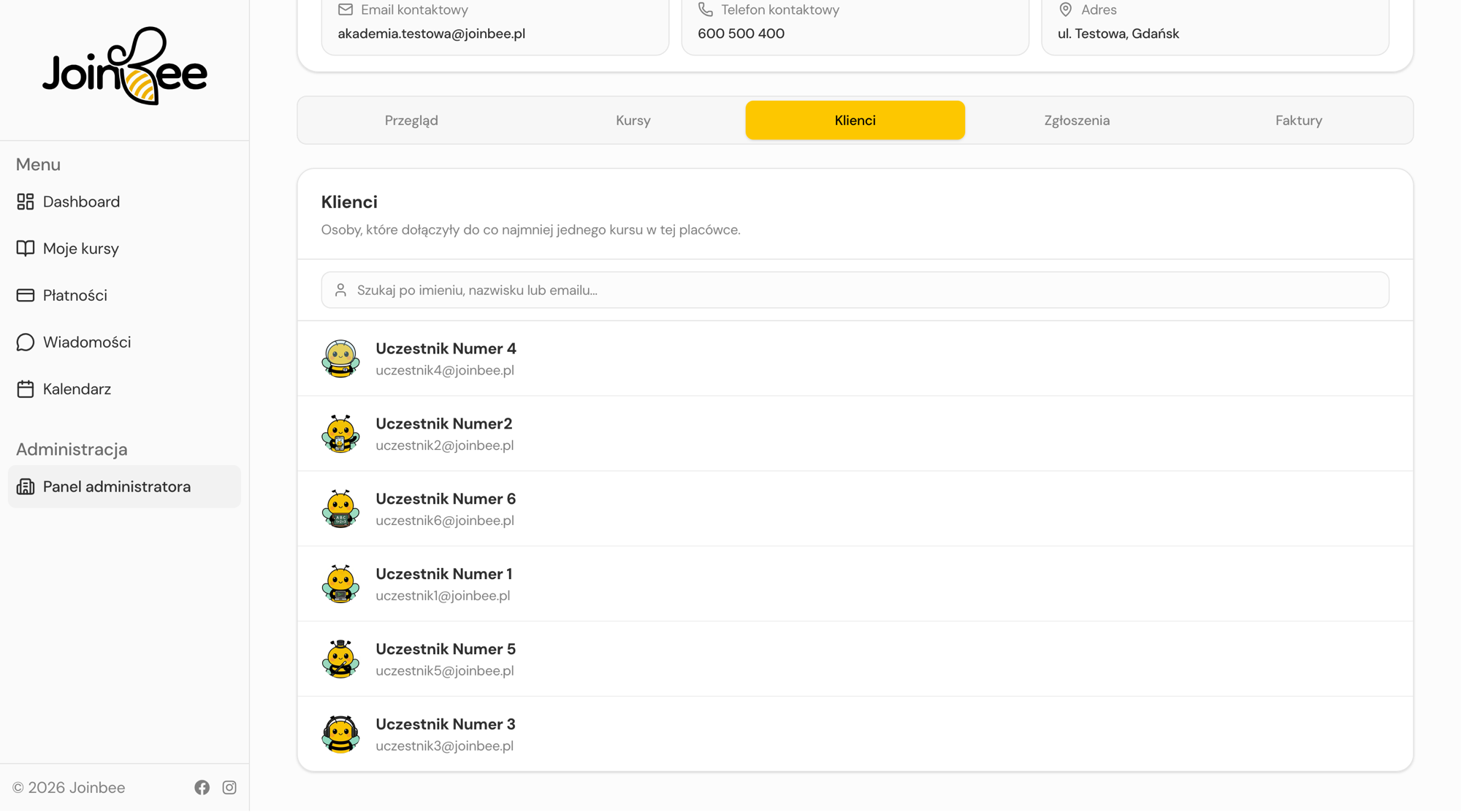
Task: Open Uczestnik Numer 6 client entry
Action: 855,509
